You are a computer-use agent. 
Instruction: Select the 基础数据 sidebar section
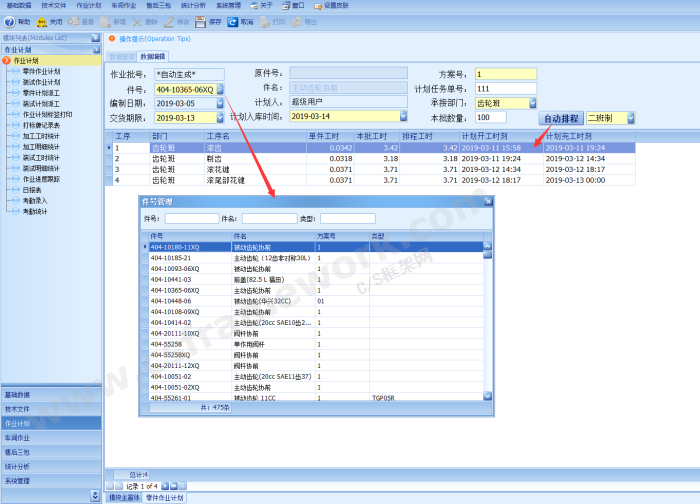tap(50, 394)
